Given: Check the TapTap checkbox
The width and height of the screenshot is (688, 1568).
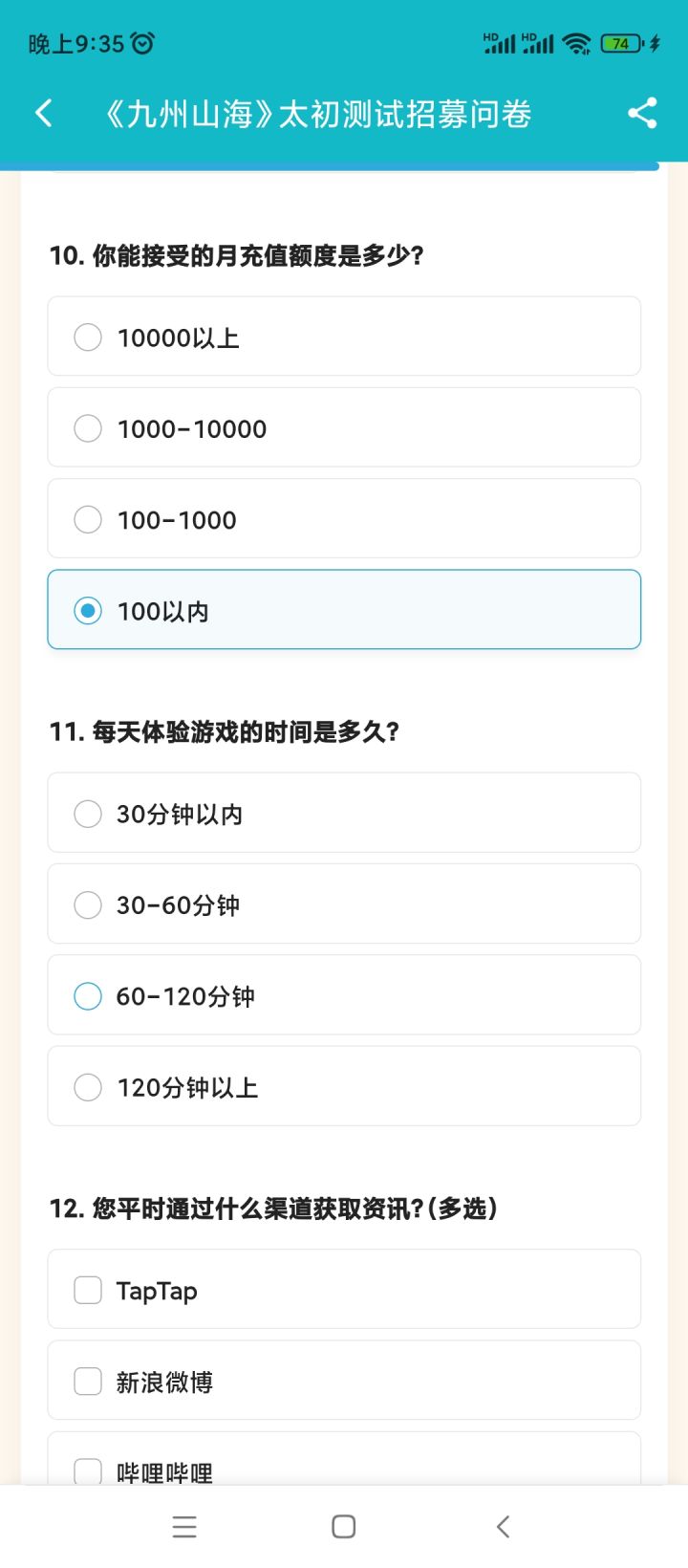Looking at the screenshot, I should pyautogui.click(x=88, y=1290).
